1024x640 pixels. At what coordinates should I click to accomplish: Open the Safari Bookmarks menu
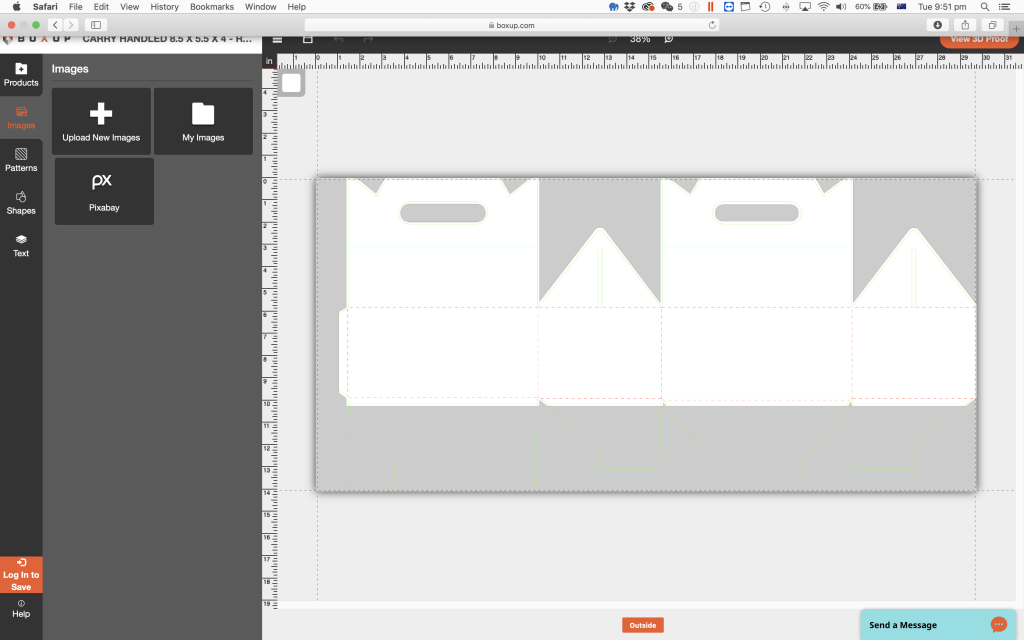[211, 6]
